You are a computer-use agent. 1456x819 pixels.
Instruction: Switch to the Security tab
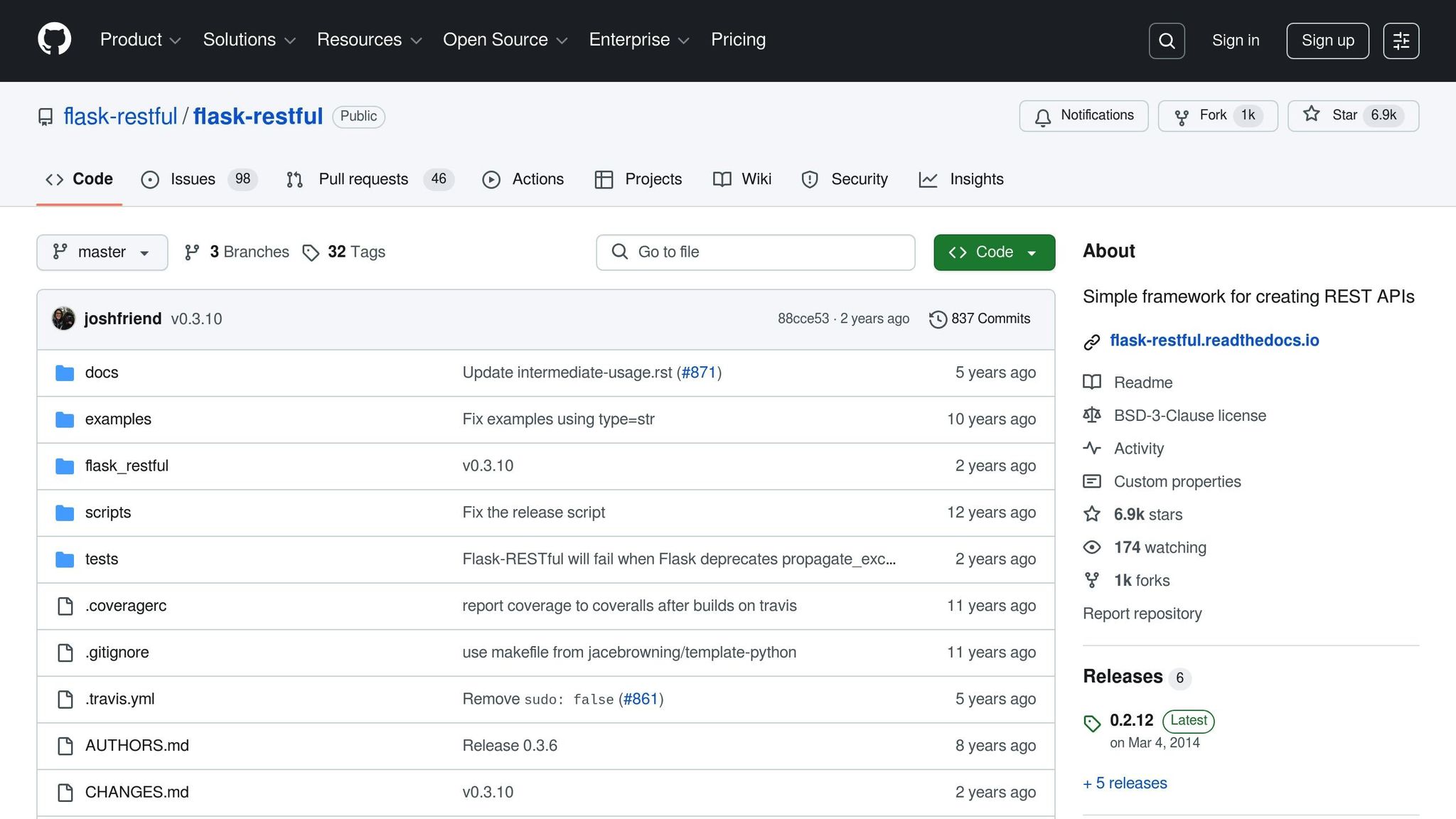pos(844,179)
